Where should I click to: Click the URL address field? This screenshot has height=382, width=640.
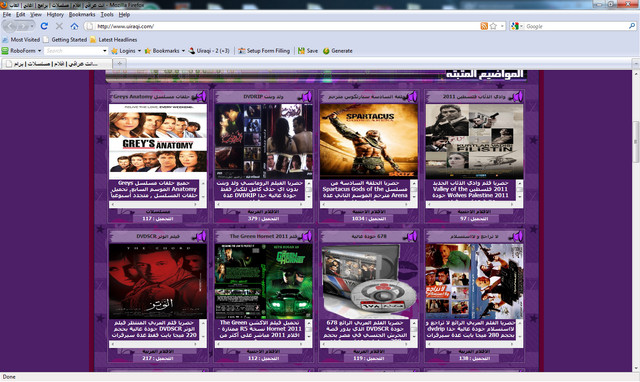[286, 26]
